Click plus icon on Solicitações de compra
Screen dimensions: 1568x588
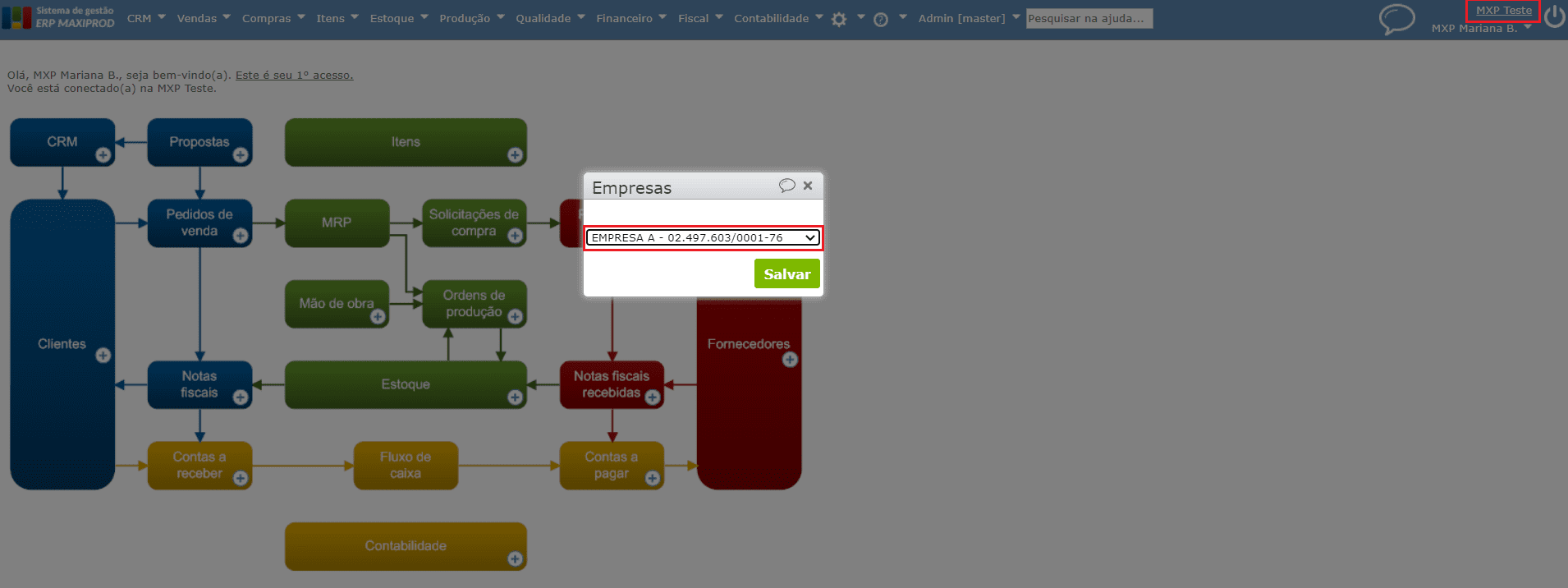[515, 236]
